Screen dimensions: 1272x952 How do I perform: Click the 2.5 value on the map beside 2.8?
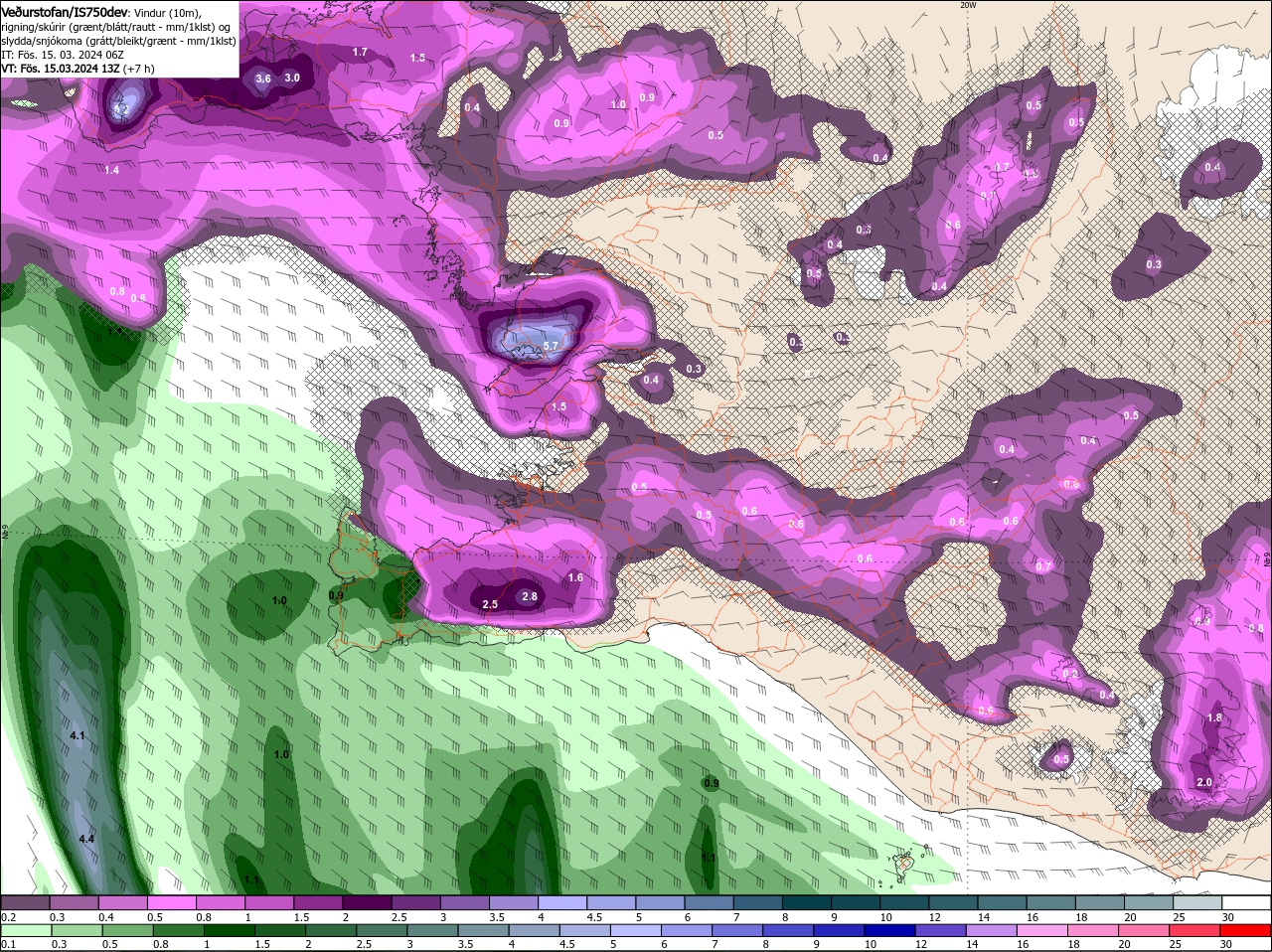490,604
